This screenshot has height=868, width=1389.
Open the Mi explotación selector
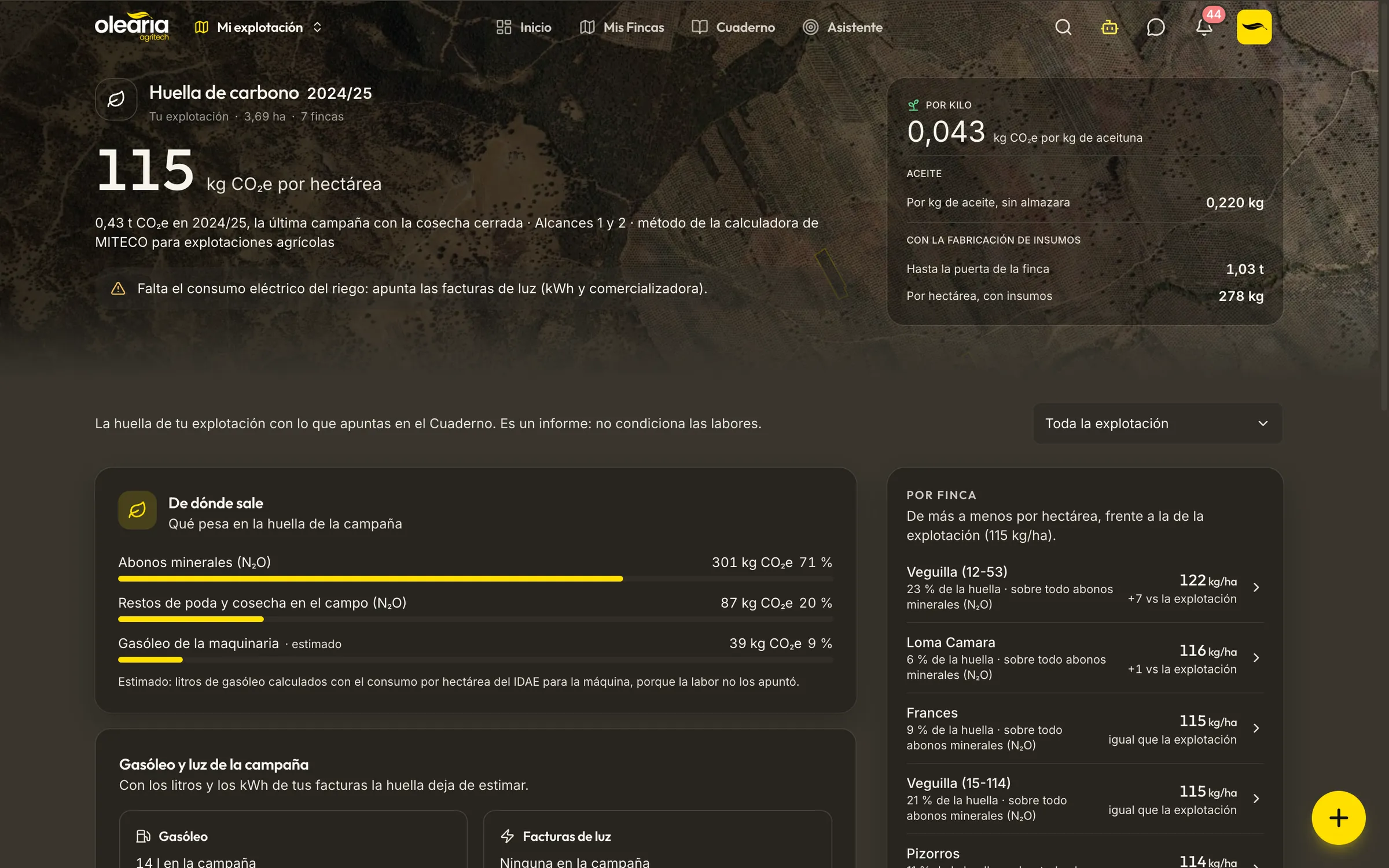pos(258,27)
